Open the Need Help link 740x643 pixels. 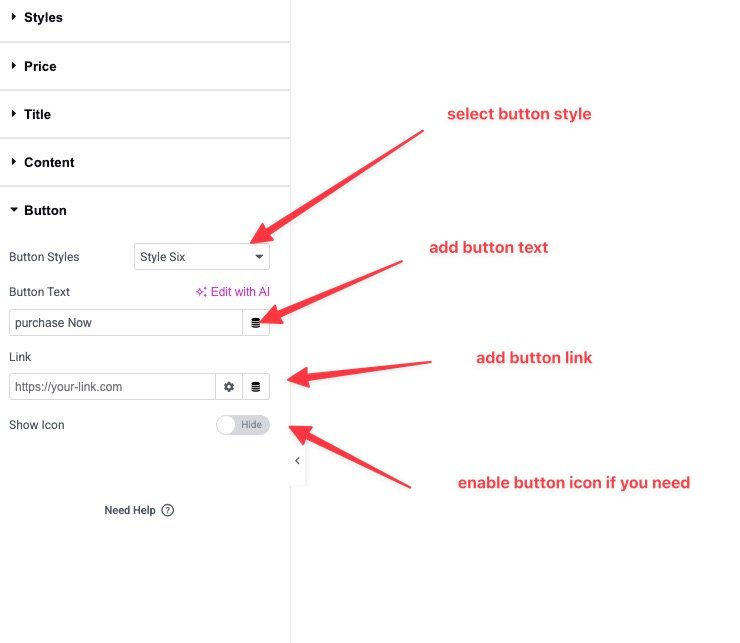pos(130,510)
